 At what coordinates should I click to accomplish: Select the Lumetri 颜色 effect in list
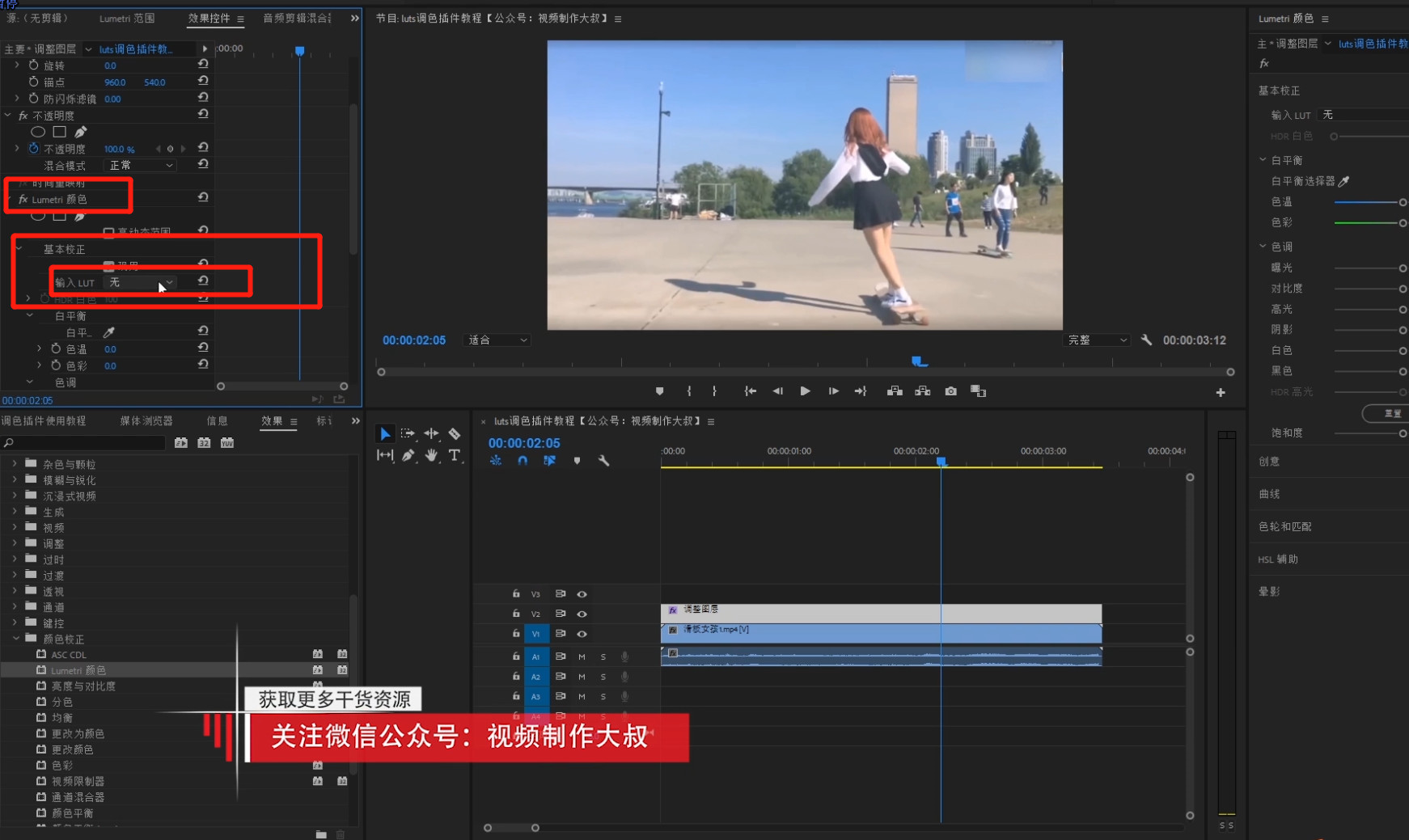78,670
